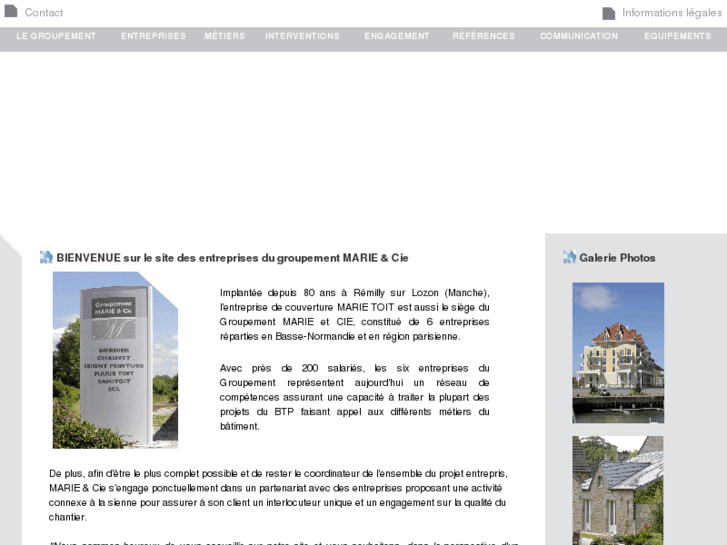
Task: Open the ENTREPRISES menu
Action: 153,36
